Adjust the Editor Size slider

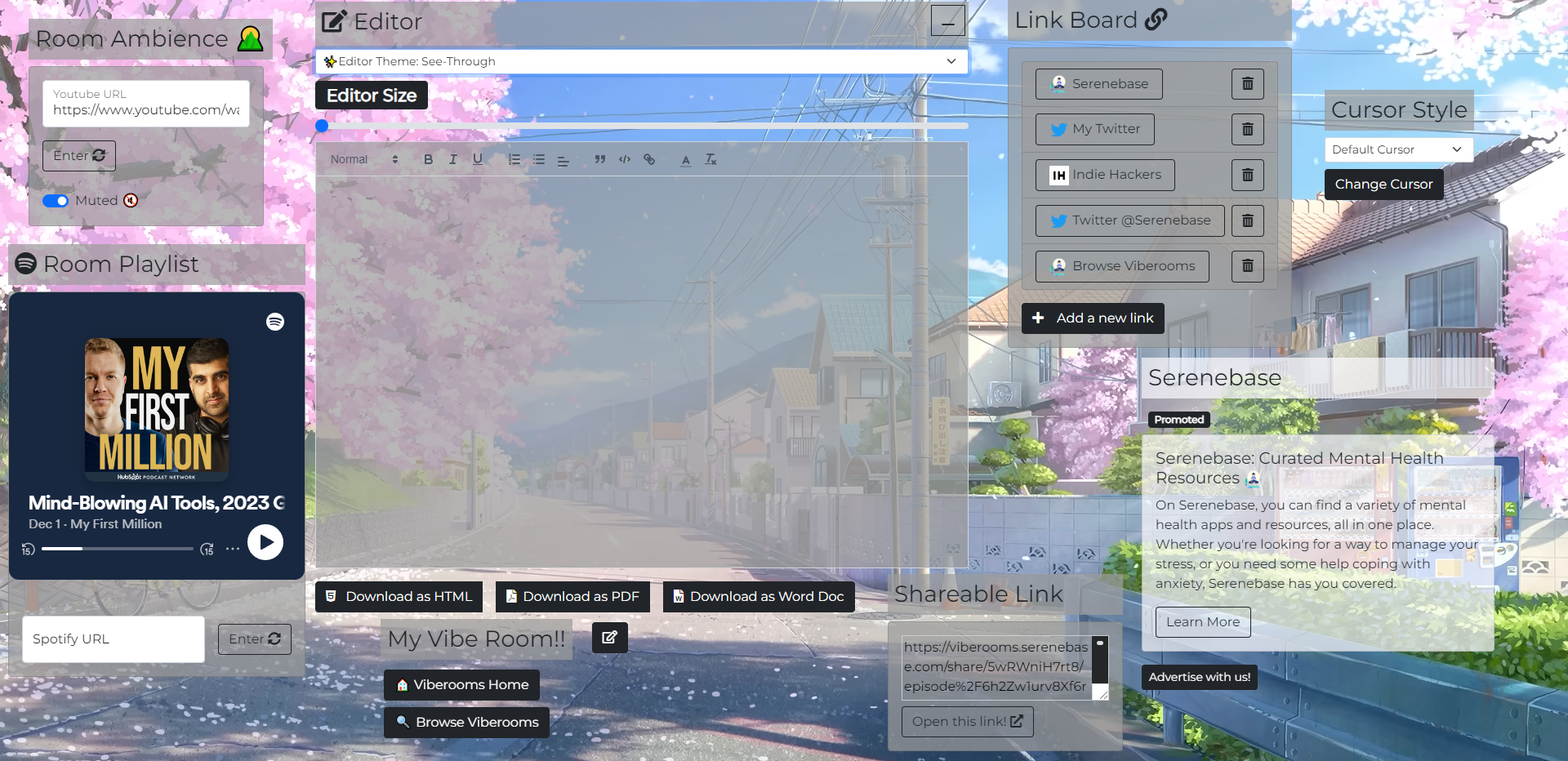click(x=642, y=126)
